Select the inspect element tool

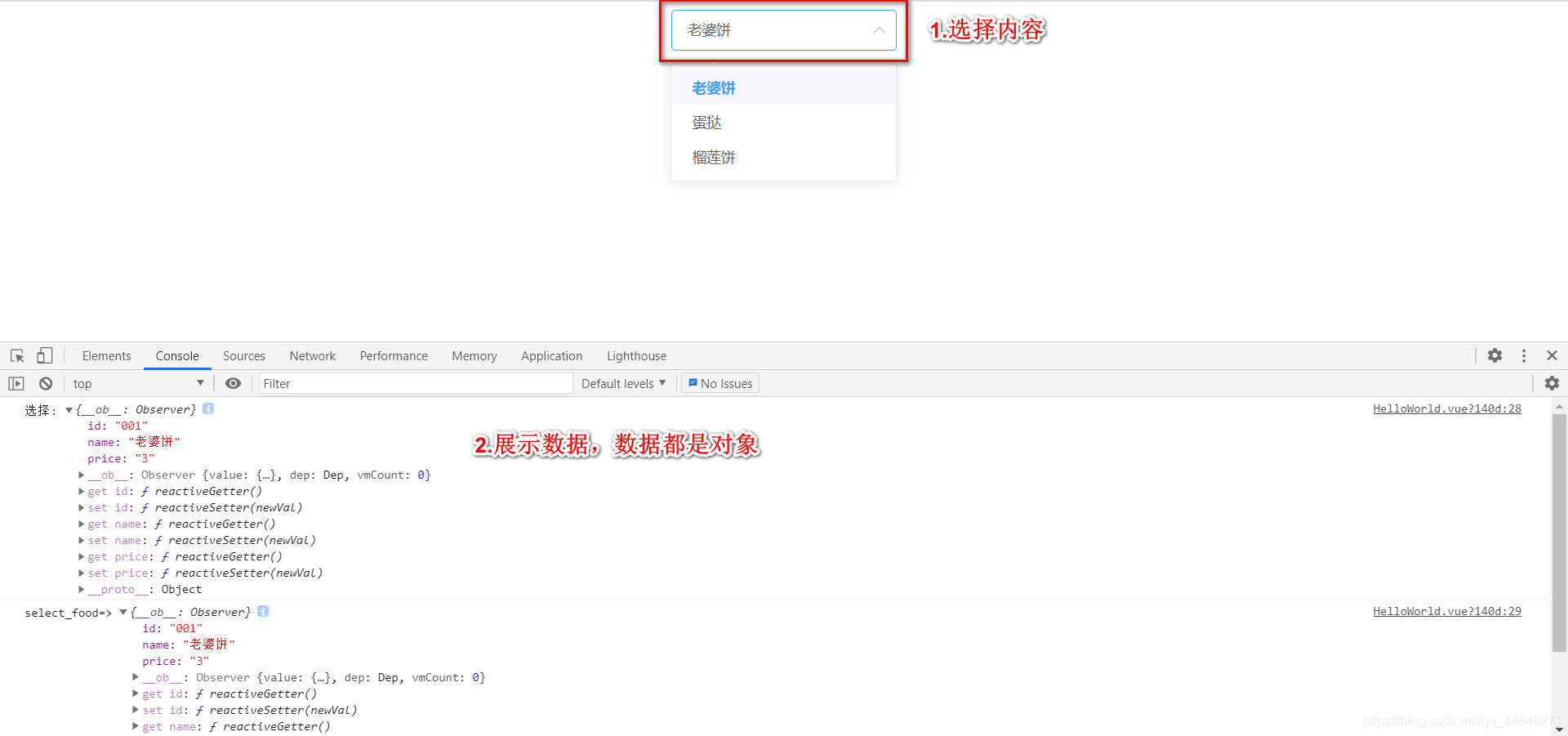click(16, 355)
